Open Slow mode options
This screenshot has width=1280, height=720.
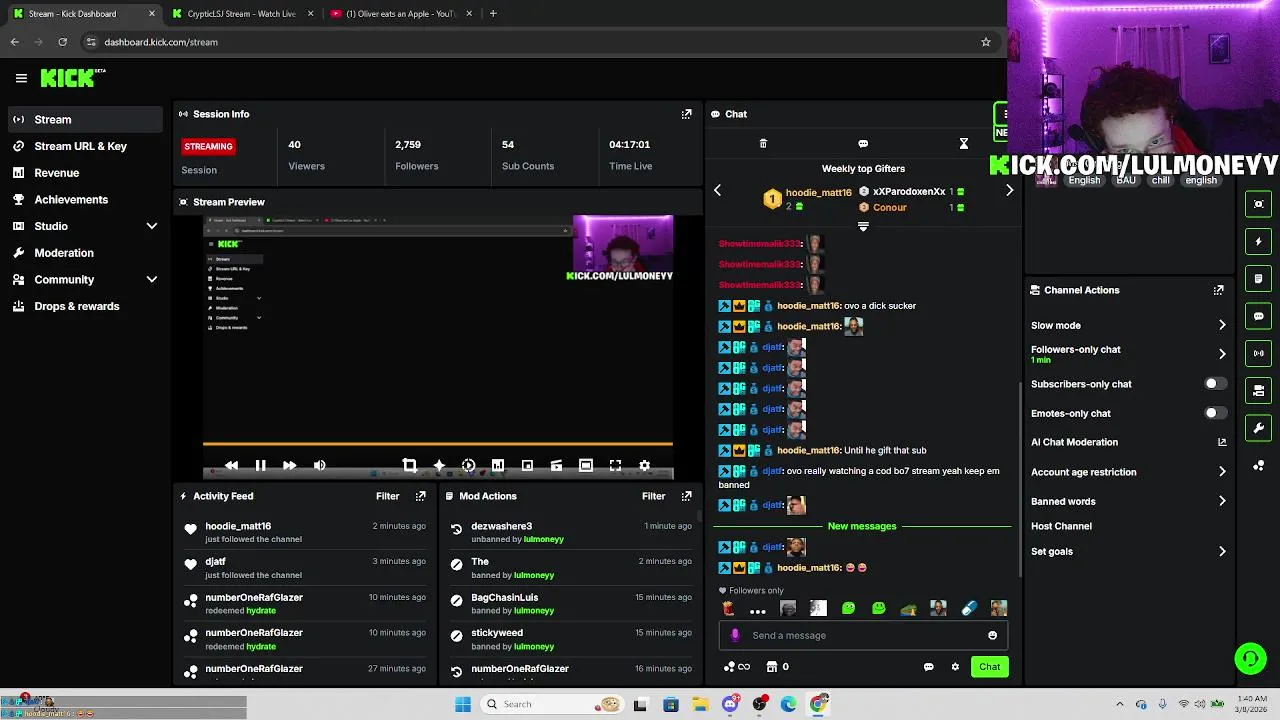pos(1128,325)
